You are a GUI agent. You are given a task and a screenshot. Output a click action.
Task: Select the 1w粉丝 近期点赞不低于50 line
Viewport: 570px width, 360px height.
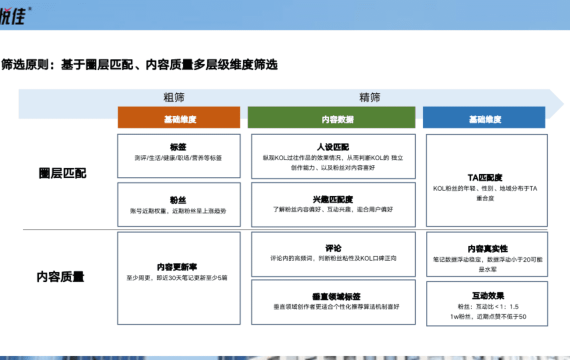[x=488, y=317]
